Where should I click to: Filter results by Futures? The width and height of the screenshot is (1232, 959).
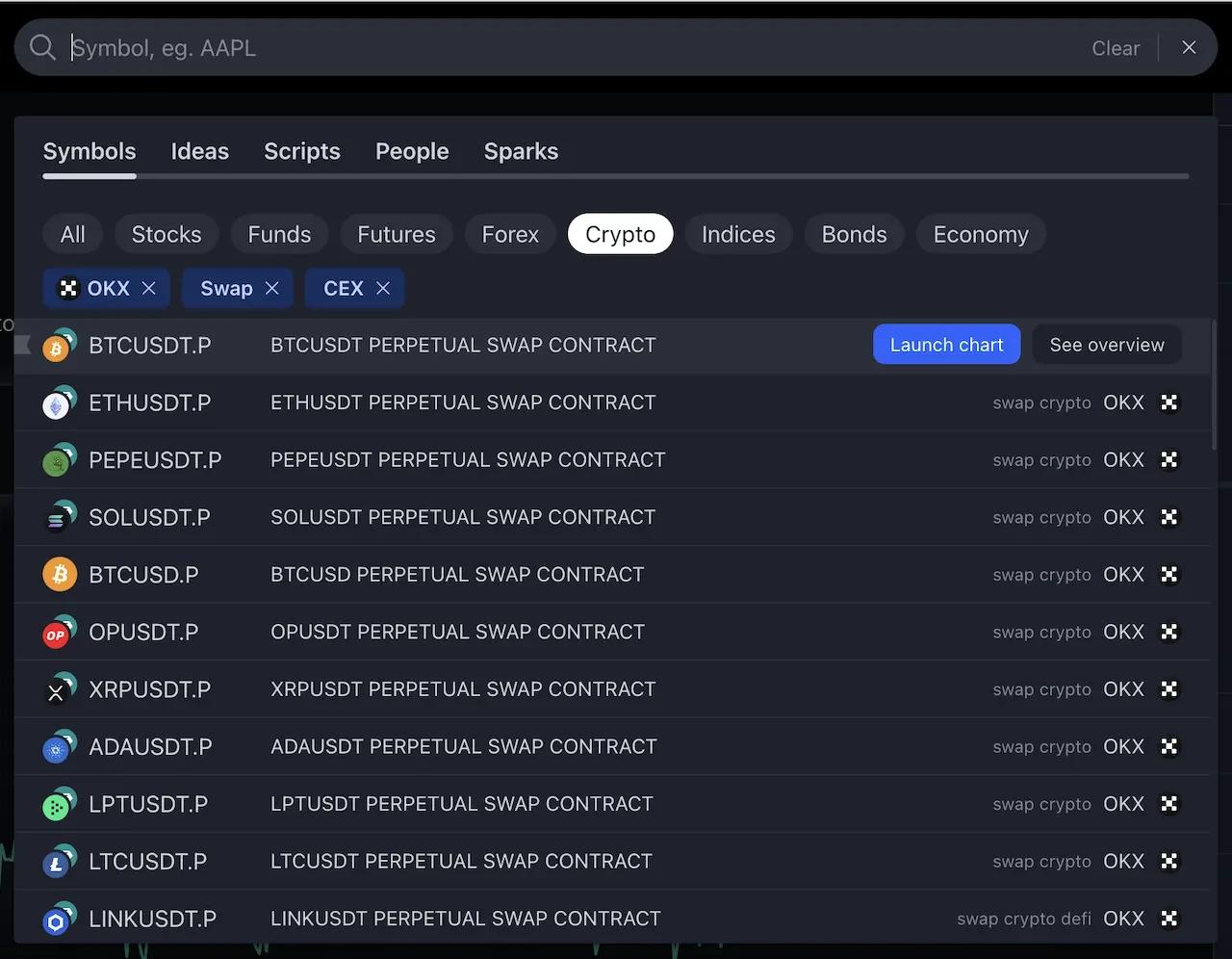pos(397,234)
